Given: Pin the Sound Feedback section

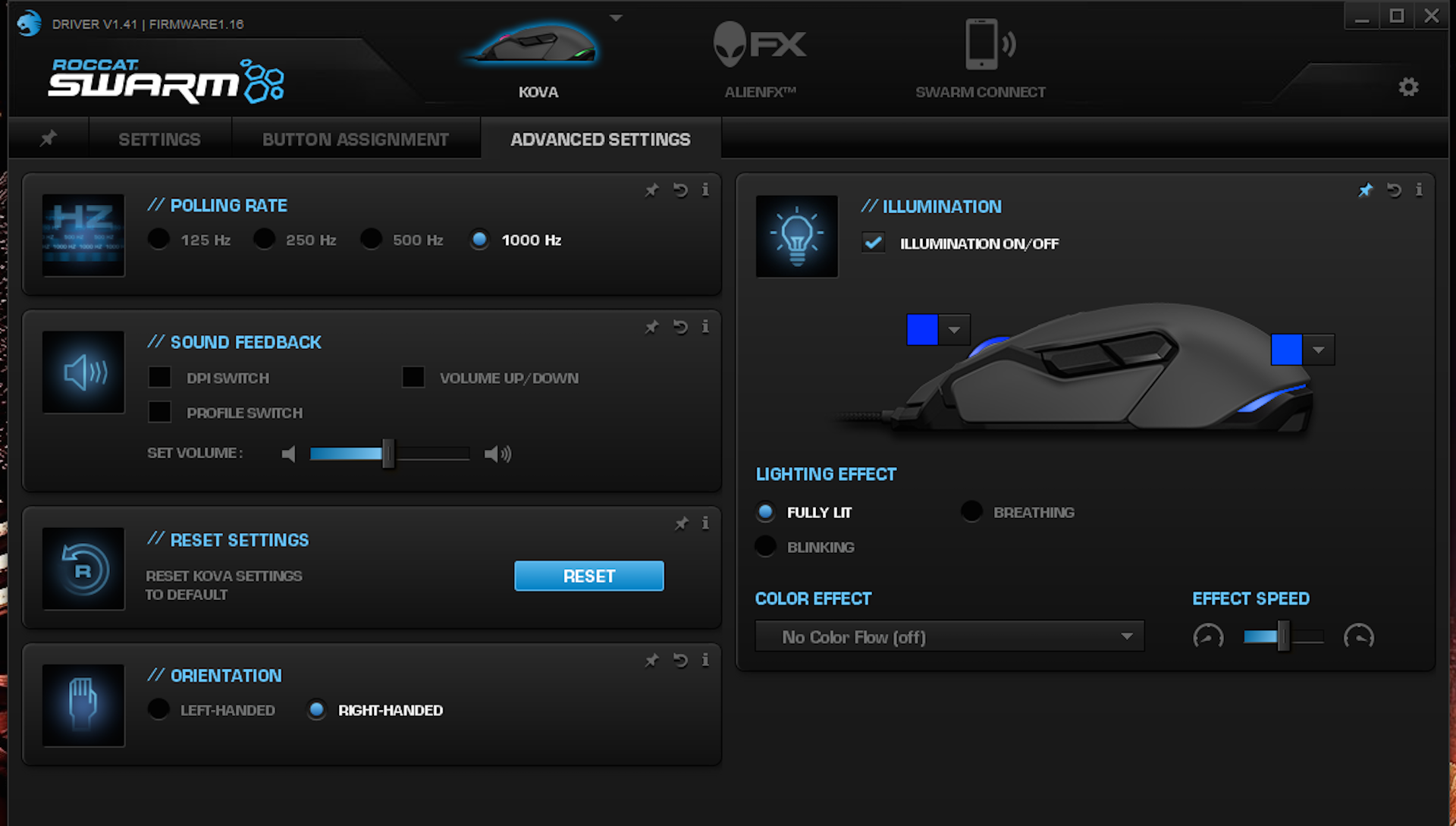Looking at the screenshot, I should 651,327.
